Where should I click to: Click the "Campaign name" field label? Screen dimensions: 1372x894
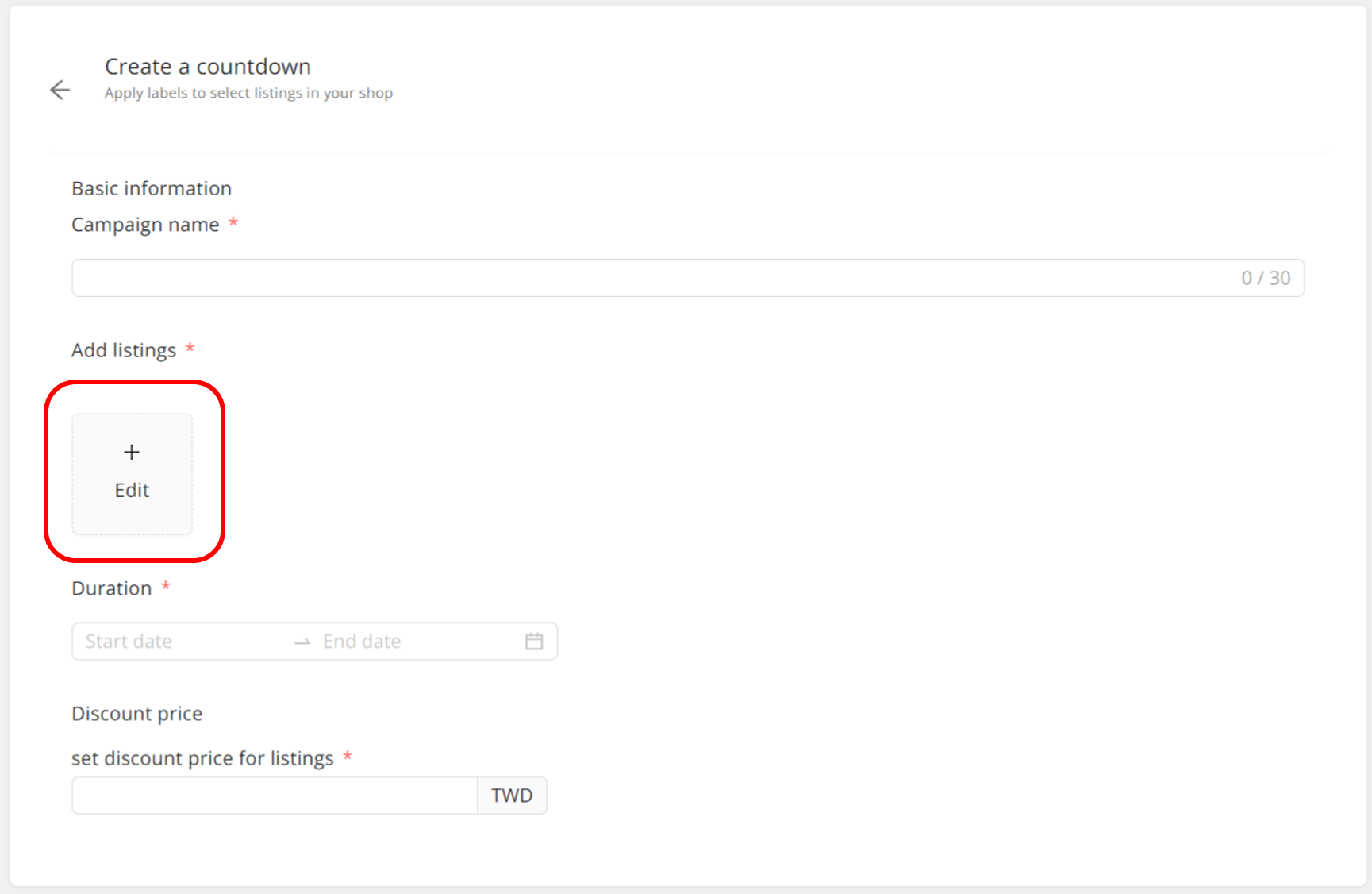145,225
